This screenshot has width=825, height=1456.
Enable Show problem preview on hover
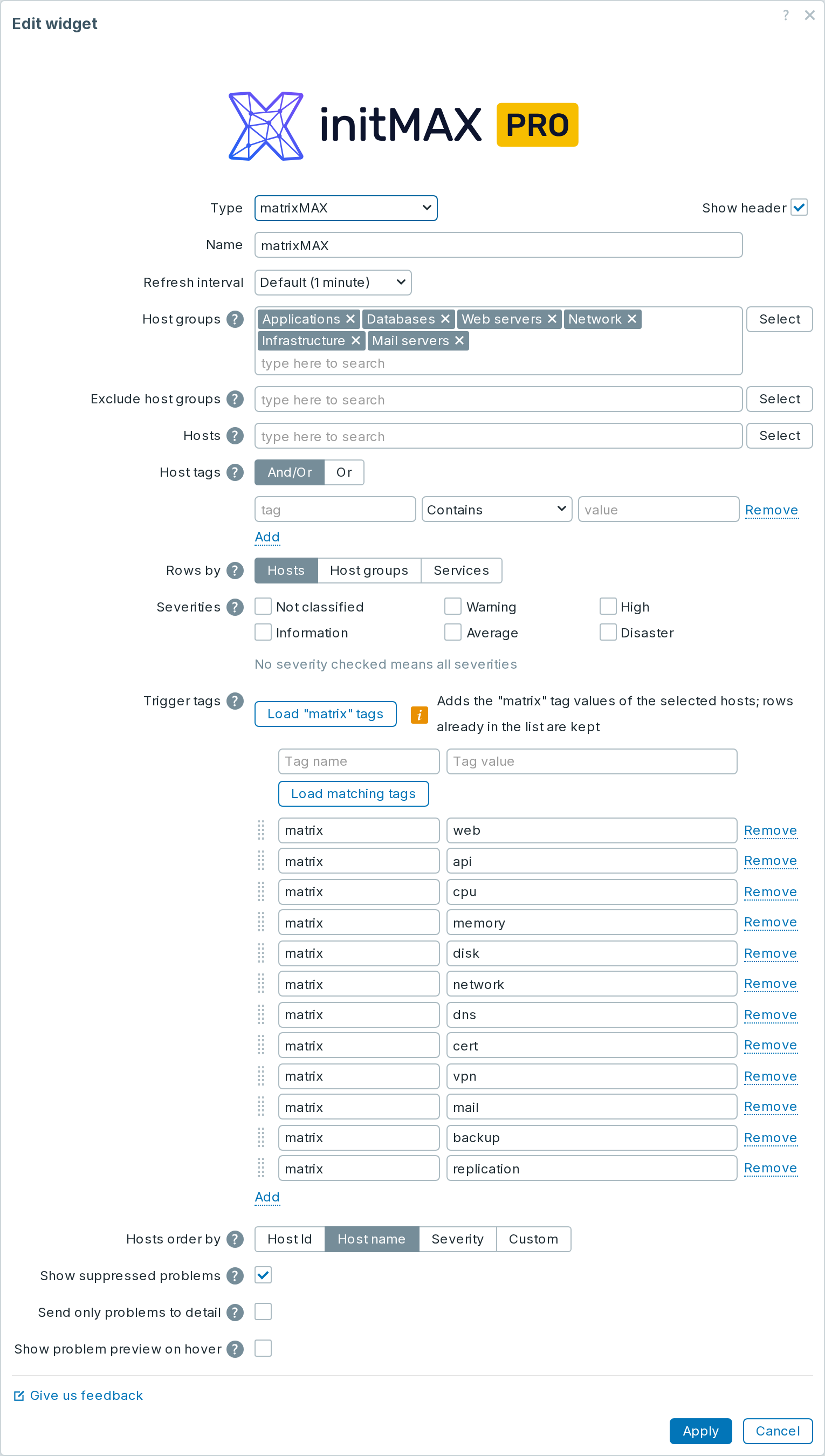click(263, 1348)
